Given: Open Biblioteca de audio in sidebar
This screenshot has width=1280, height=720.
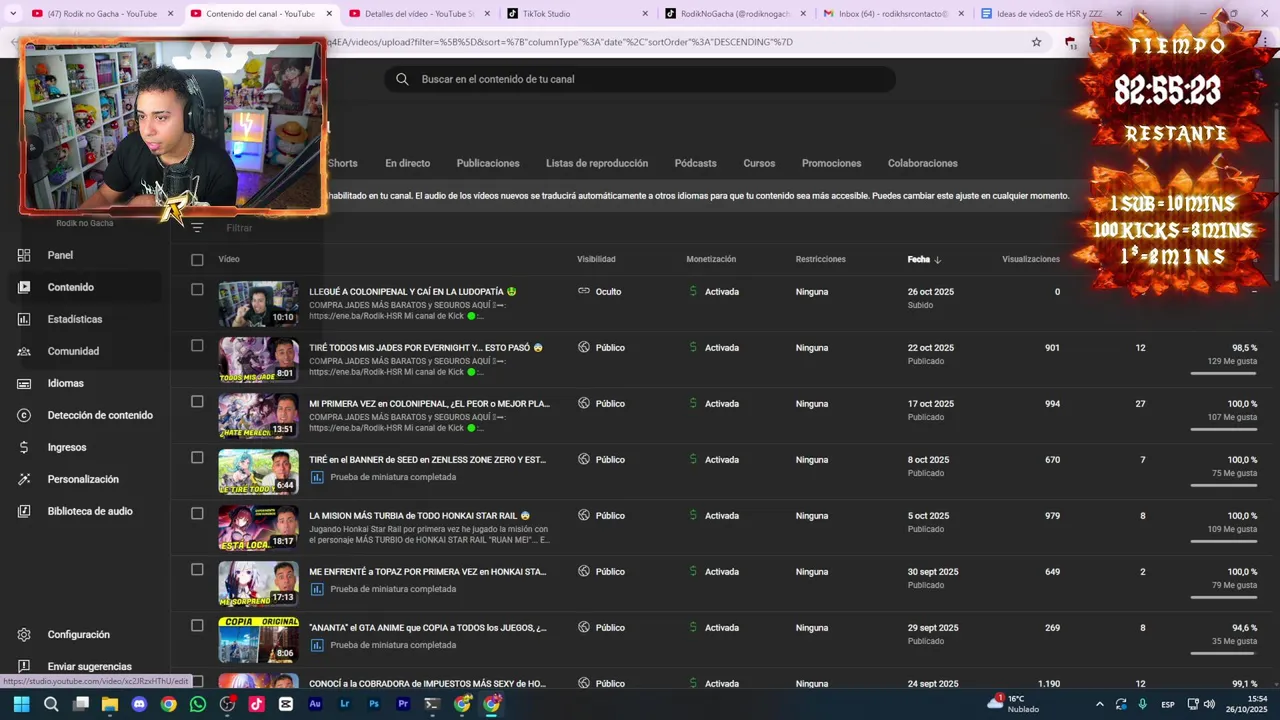Looking at the screenshot, I should [x=90, y=511].
